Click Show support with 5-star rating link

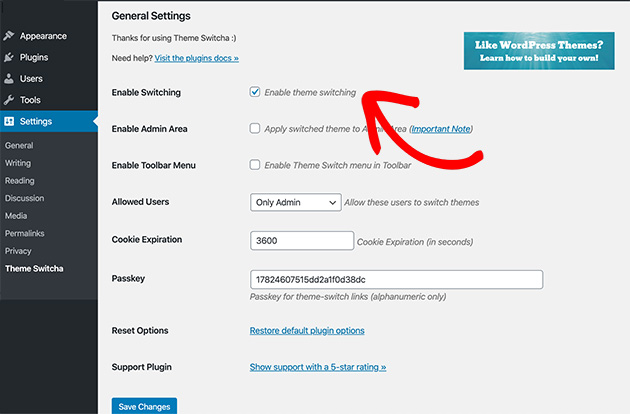click(318, 367)
